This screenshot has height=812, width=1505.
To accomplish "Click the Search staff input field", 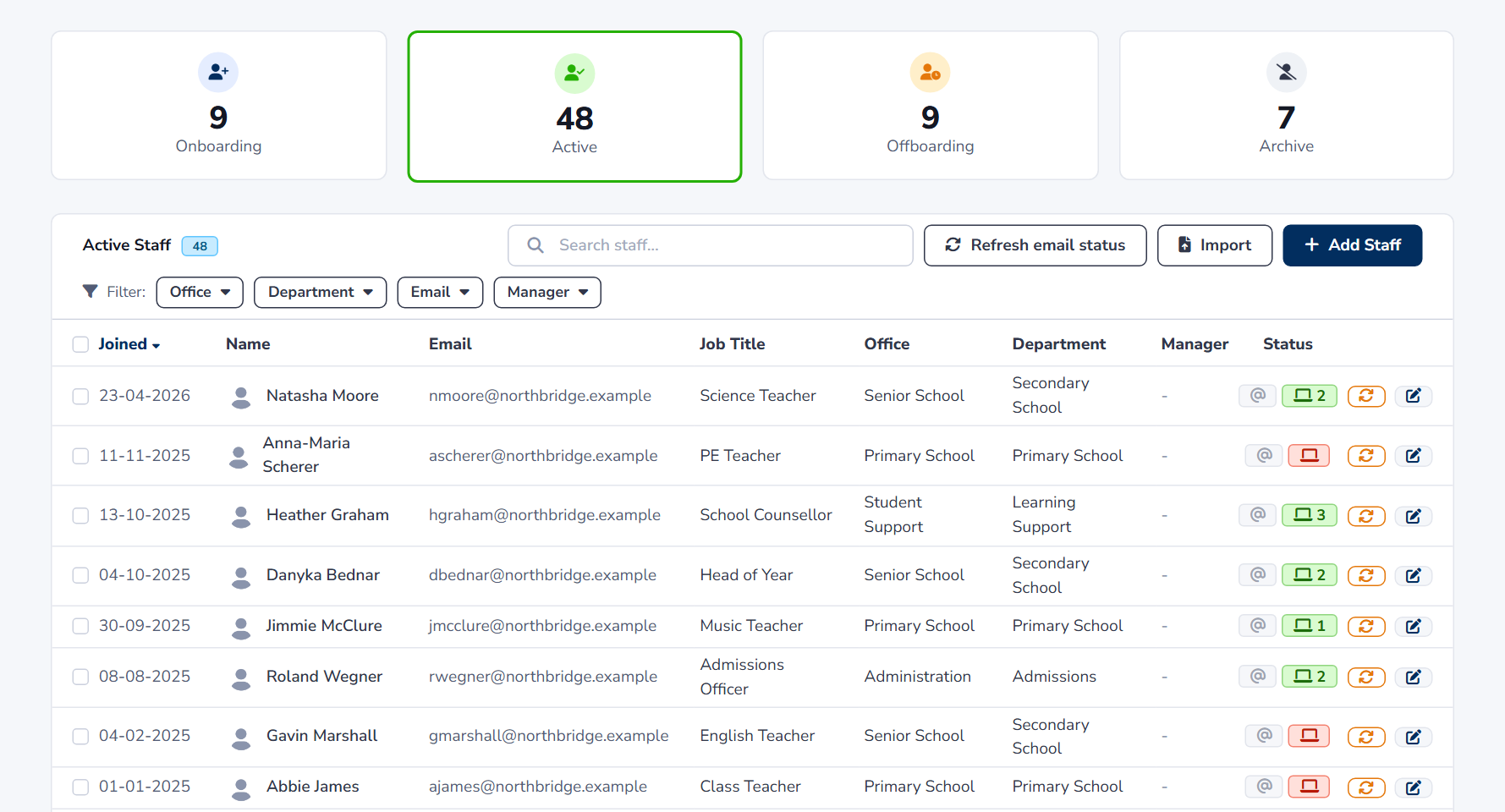I will pyautogui.click(x=710, y=245).
